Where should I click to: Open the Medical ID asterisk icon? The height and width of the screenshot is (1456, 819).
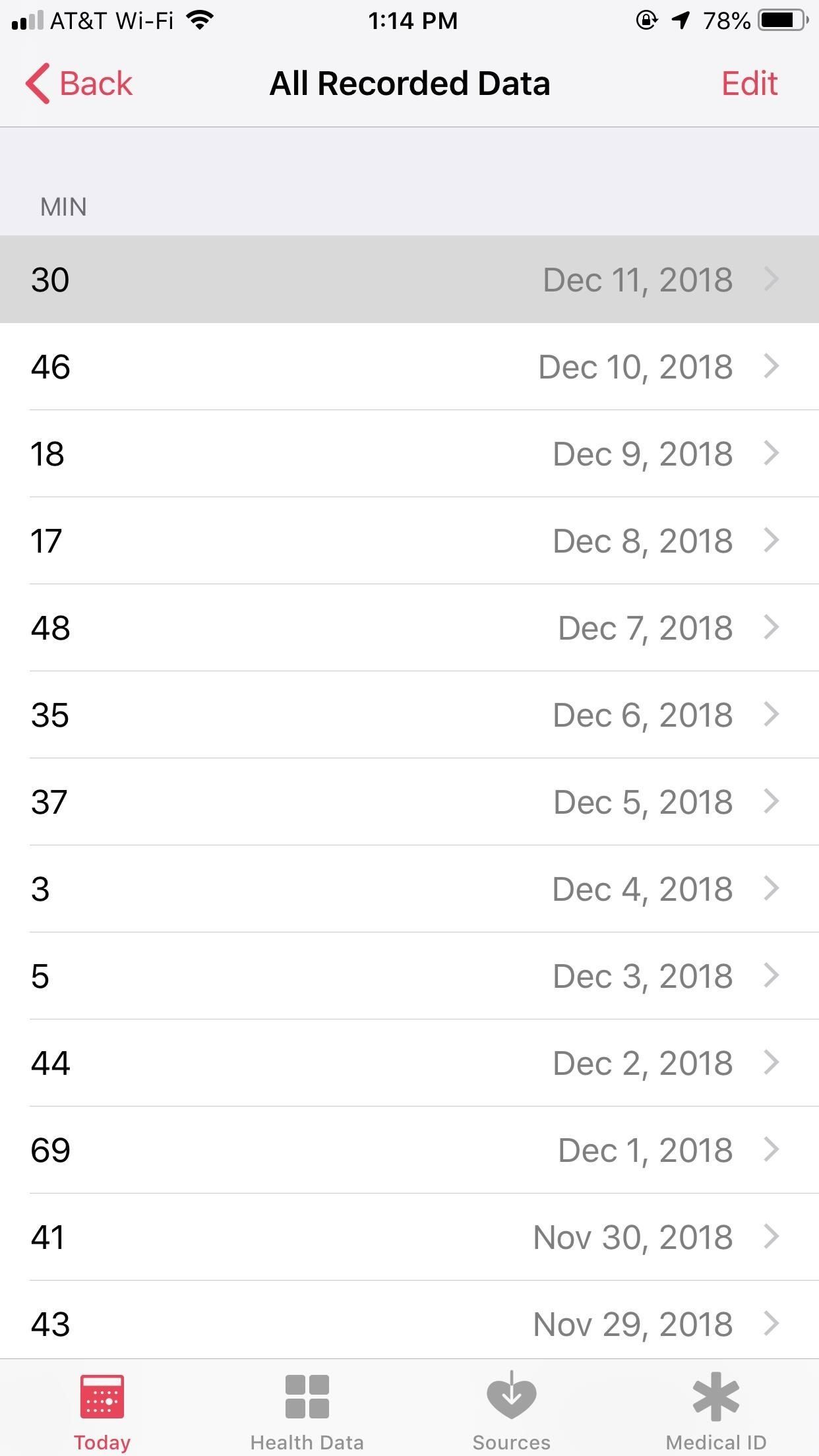pos(716,1396)
